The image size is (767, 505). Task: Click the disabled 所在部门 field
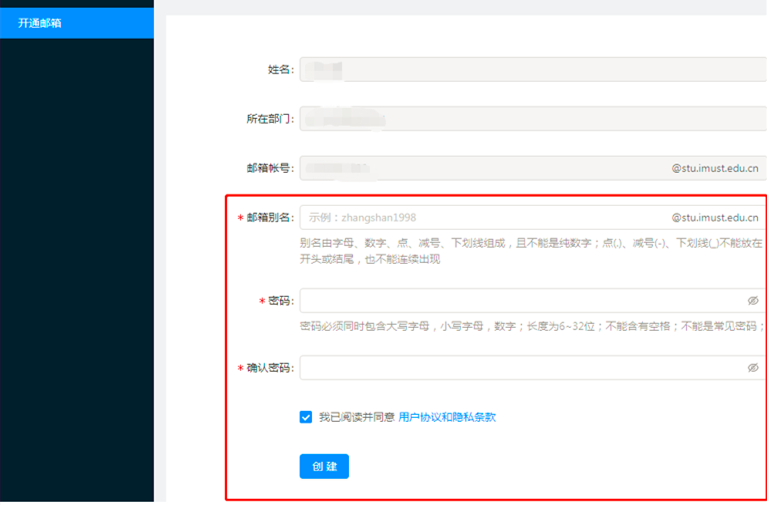[533, 119]
